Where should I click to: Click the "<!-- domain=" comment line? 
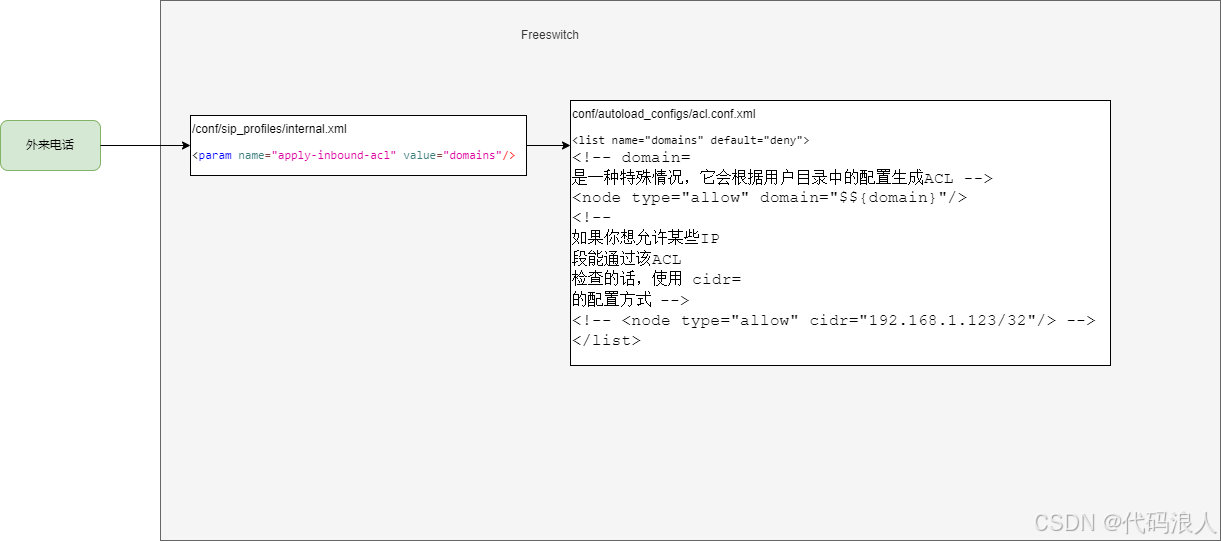[631, 158]
